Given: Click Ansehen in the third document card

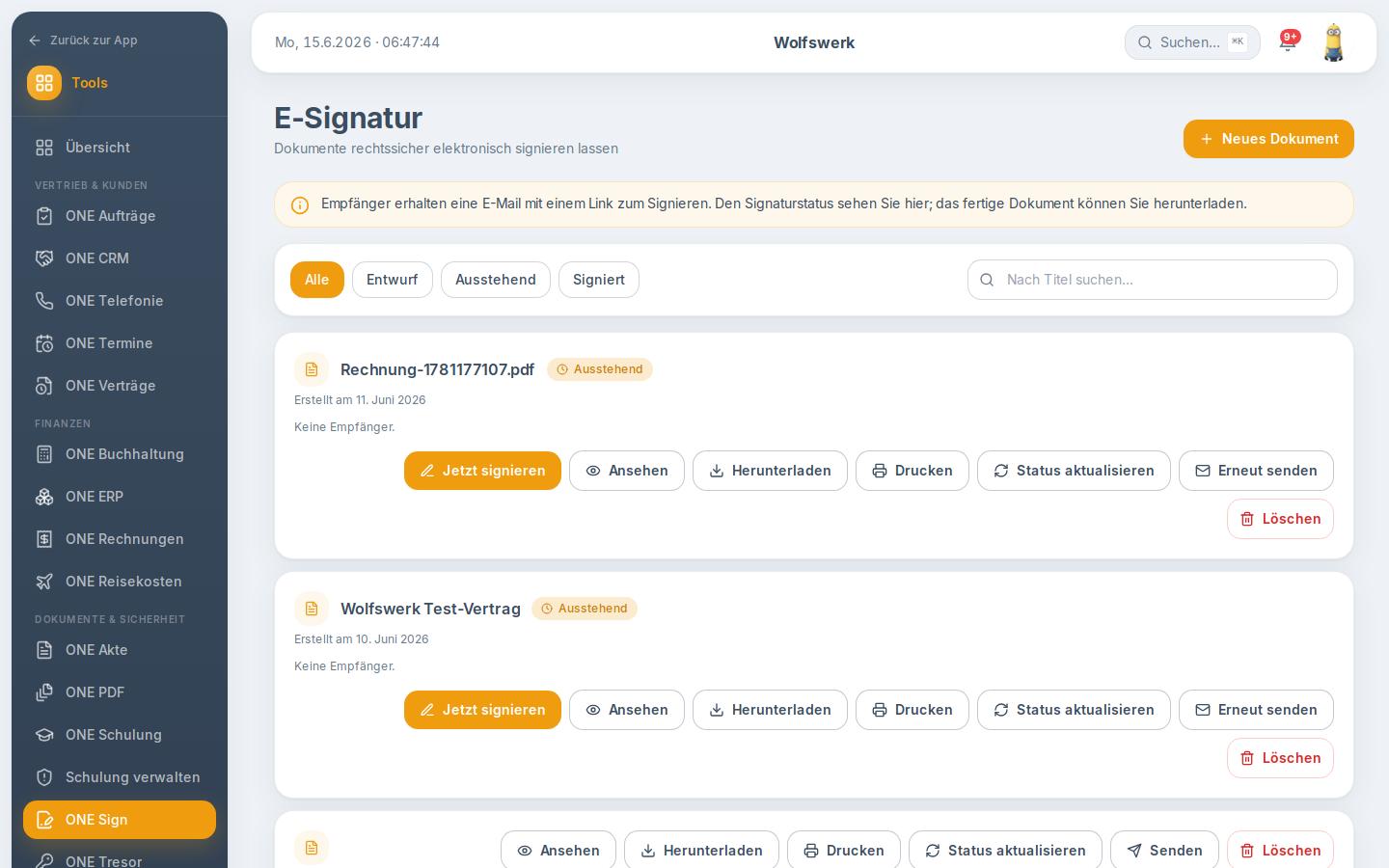Looking at the screenshot, I should coord(558,850).
